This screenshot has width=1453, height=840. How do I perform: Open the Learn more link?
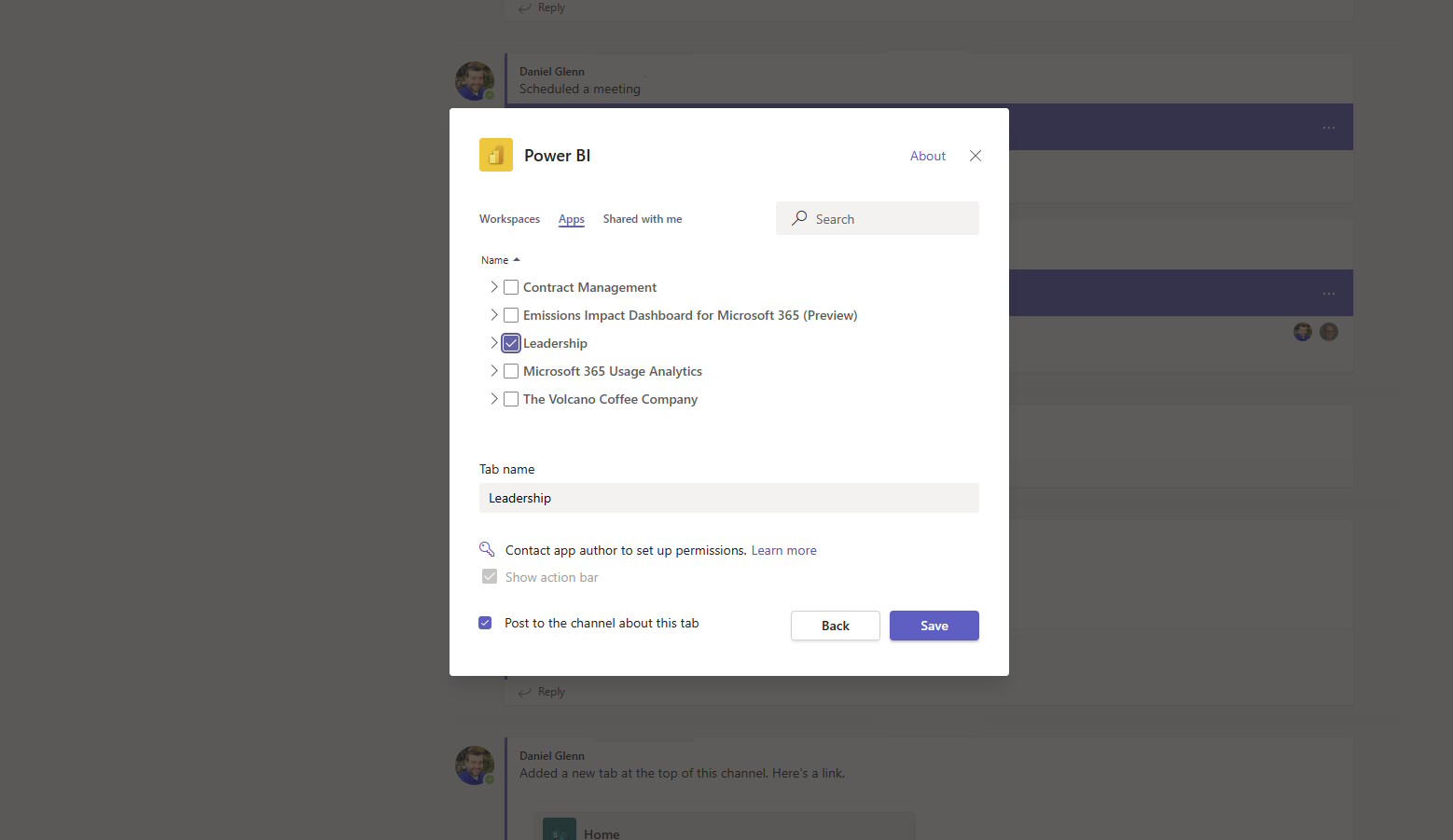click(x=783, y=549)
